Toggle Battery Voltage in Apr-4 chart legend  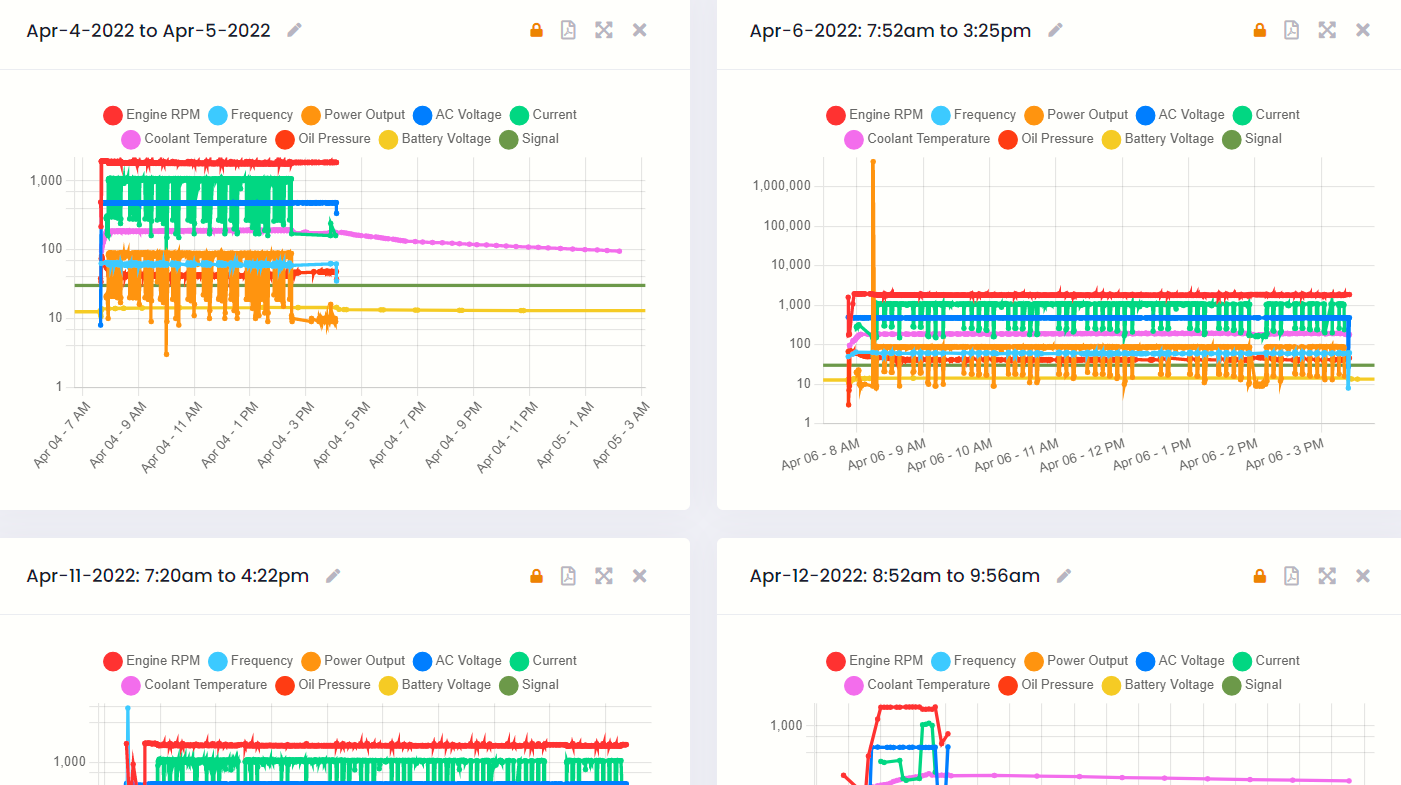(x=434, y=139)
